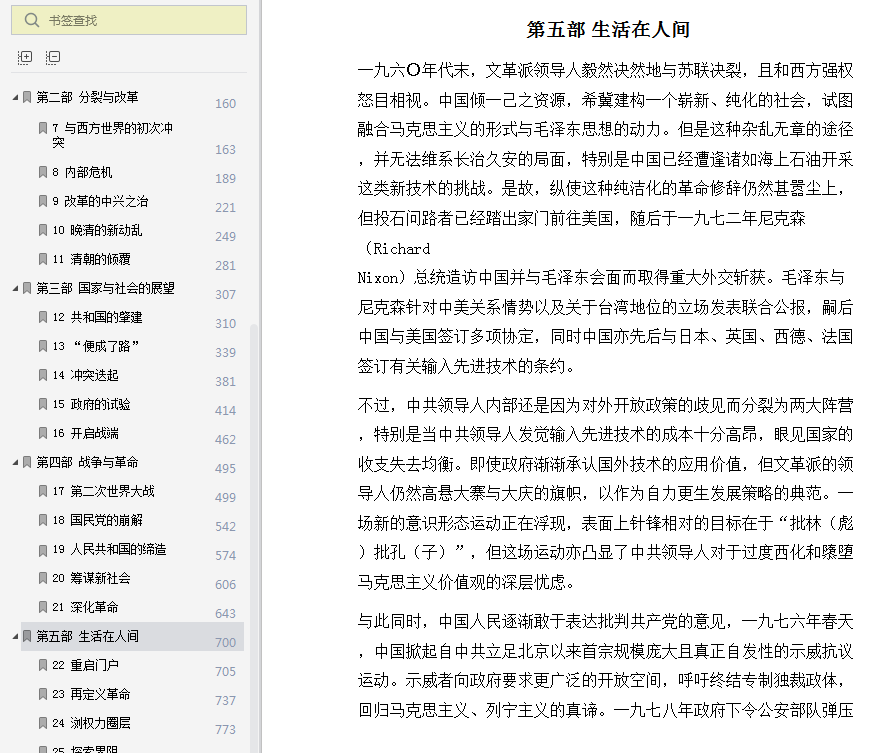
Task: Click bookmark icon beside 17 第二次世界大战
Action: [x=43, y=492]
